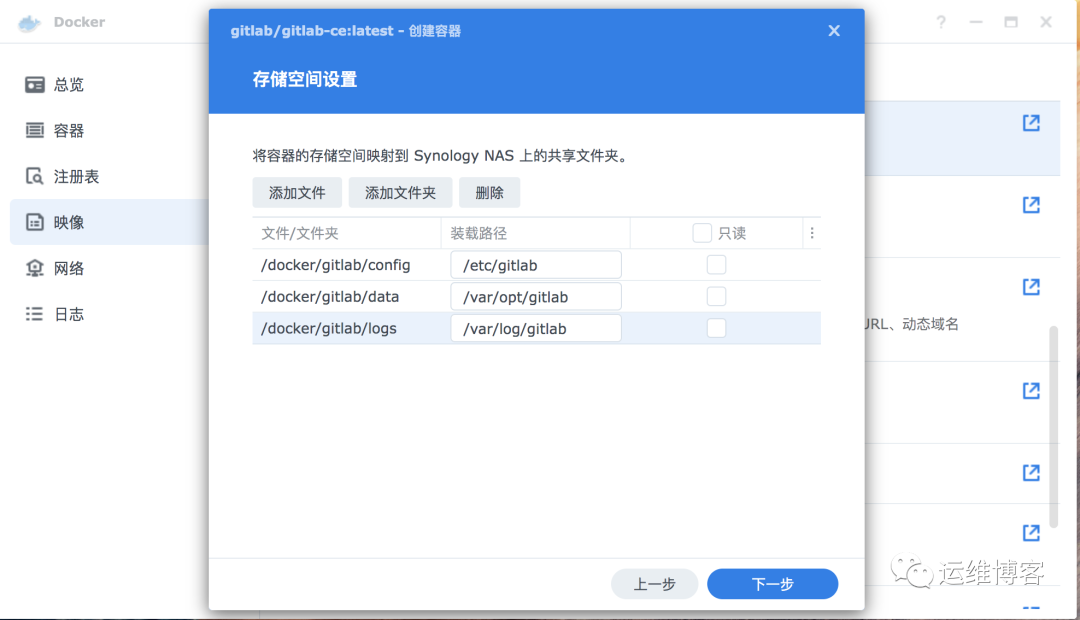
Task: Click the 添加文件 button
Action: (297, 193)
